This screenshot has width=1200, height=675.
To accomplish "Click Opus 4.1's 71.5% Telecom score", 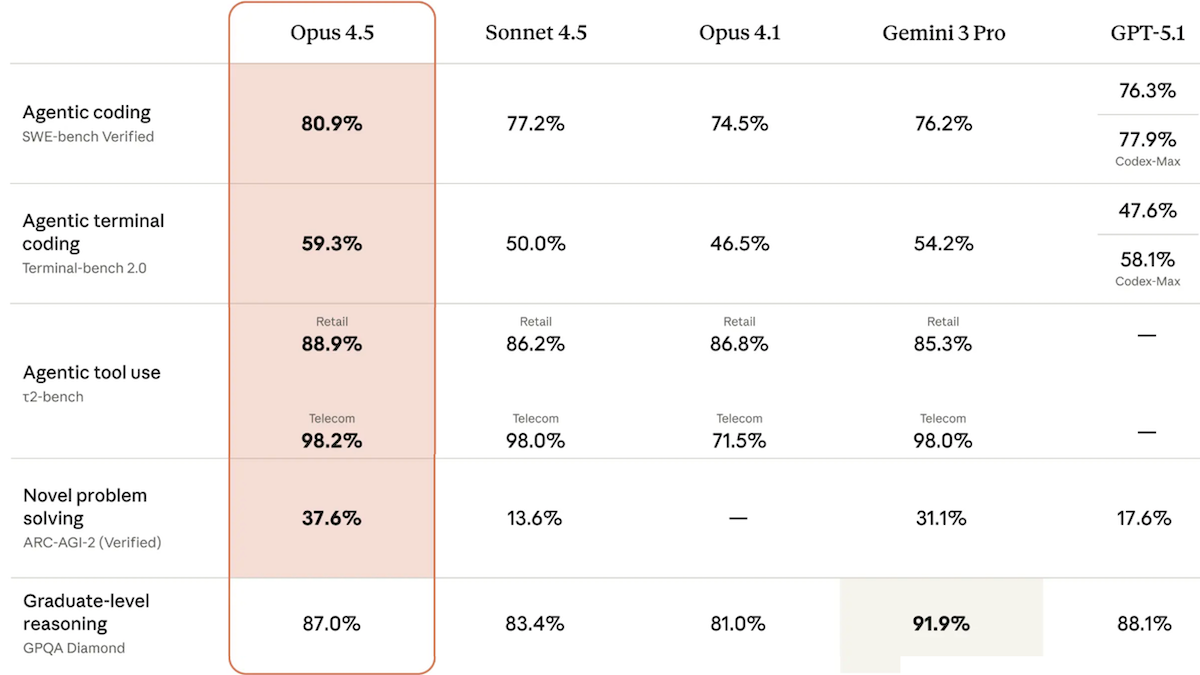I will coord(739,440).
